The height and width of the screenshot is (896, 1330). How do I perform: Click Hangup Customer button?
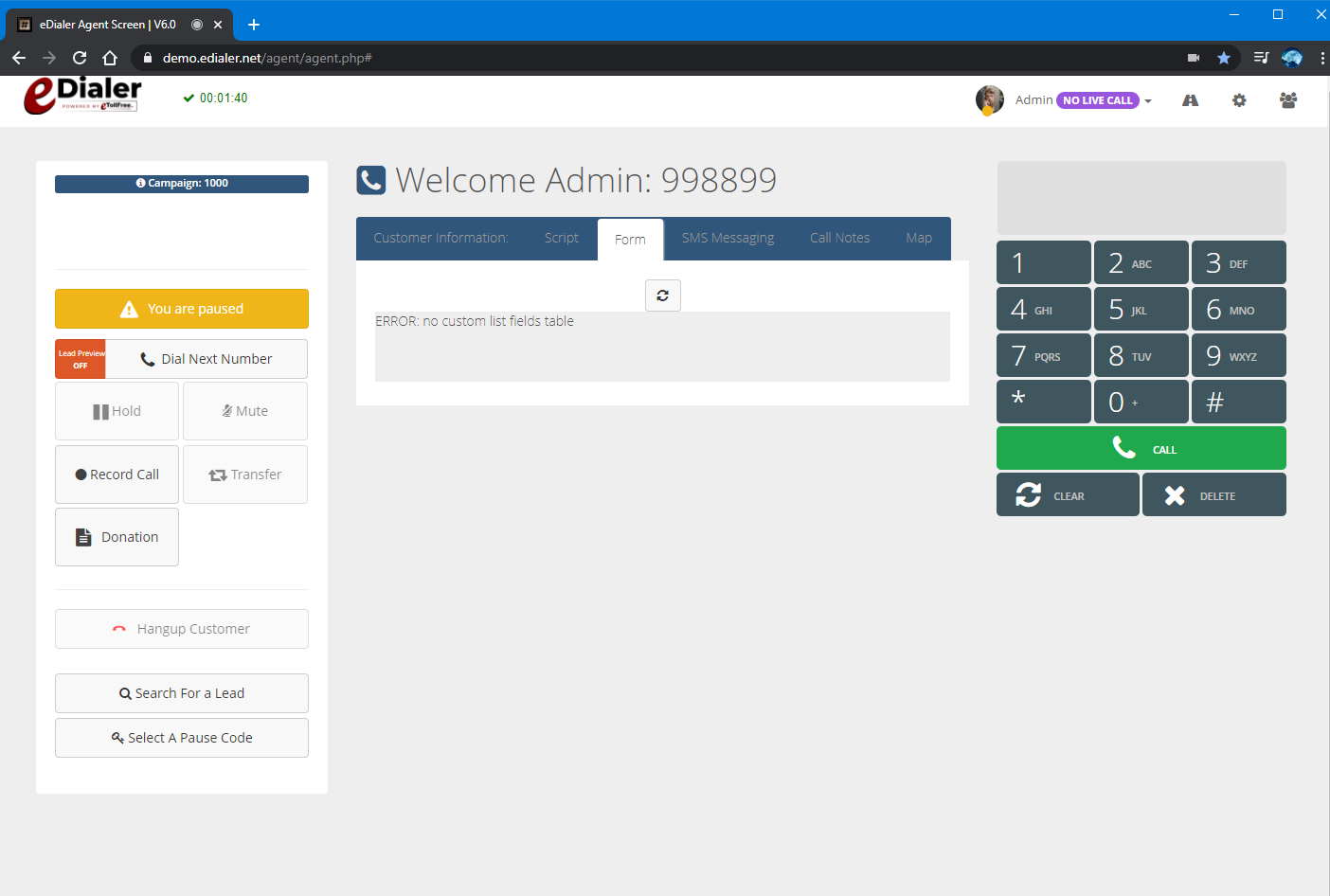point(182,629)
